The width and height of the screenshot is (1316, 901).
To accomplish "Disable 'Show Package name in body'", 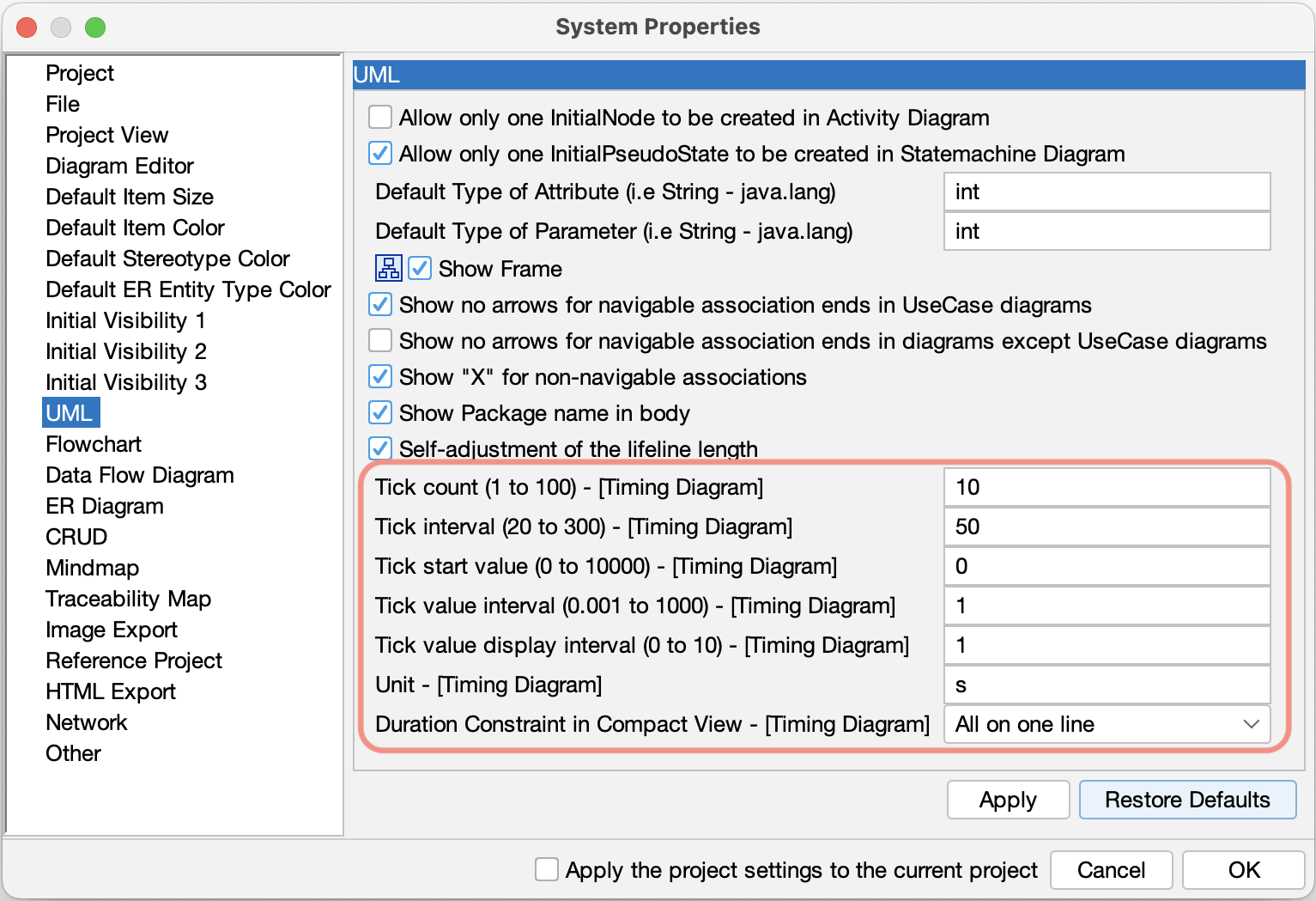I will tap(379, 412).
